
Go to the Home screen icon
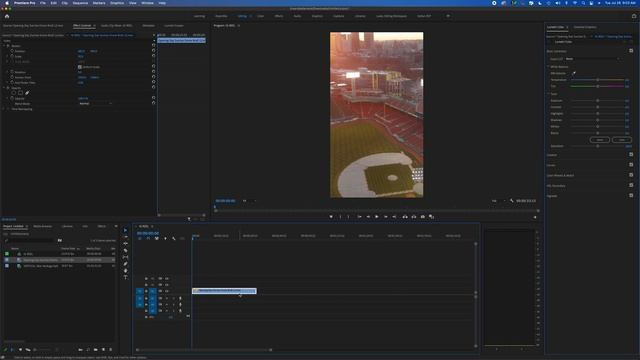point(7,16)
